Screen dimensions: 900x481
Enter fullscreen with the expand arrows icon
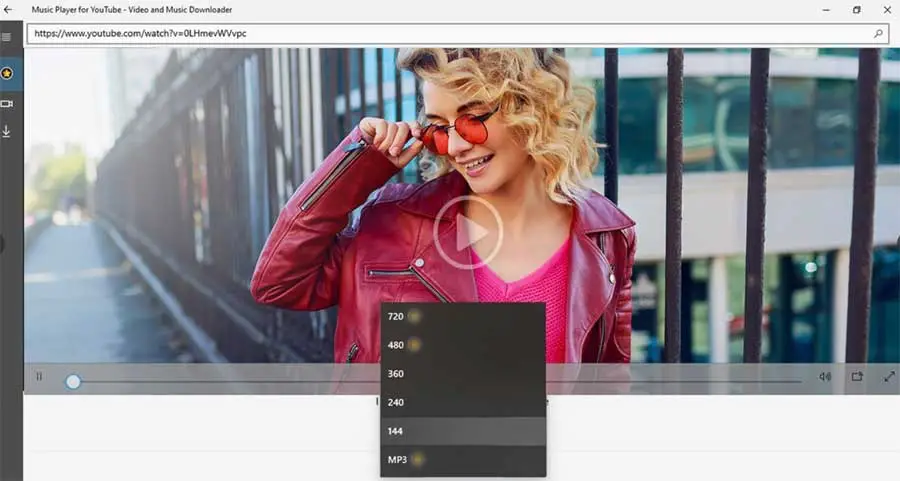888,377
